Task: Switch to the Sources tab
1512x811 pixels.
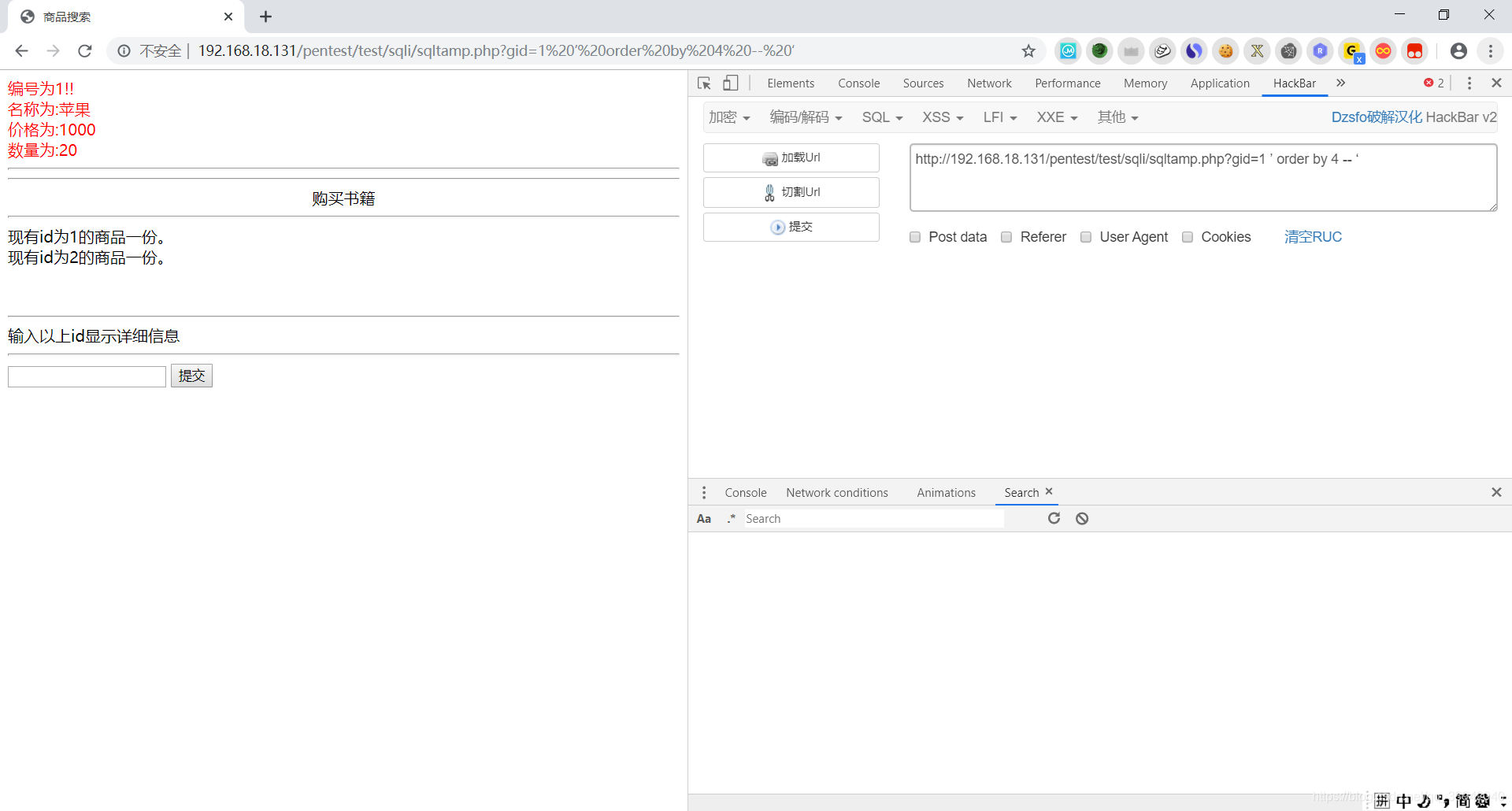Action: tap(923, 83)
